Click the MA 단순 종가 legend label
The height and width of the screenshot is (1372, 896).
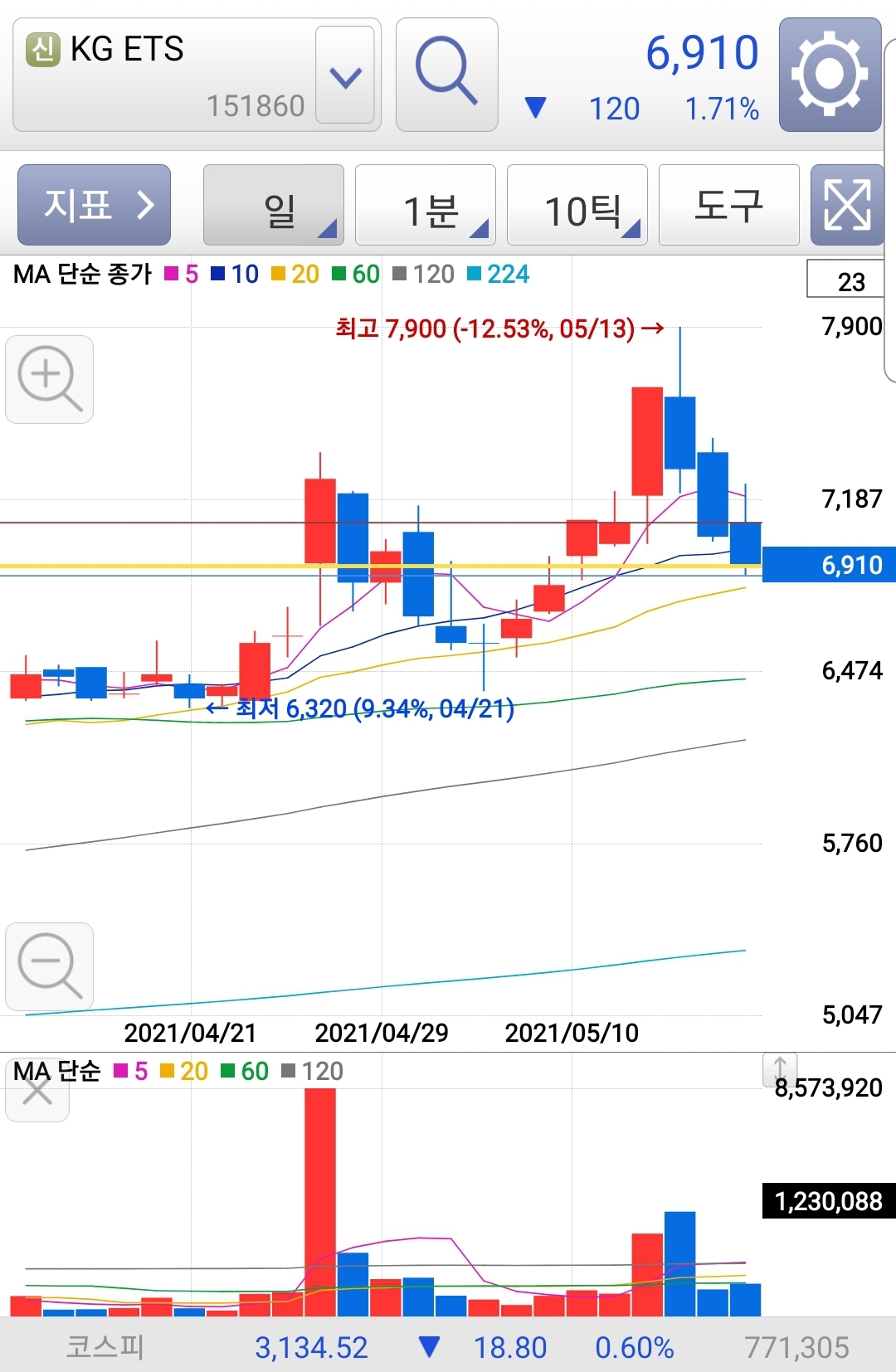[83, 275]
